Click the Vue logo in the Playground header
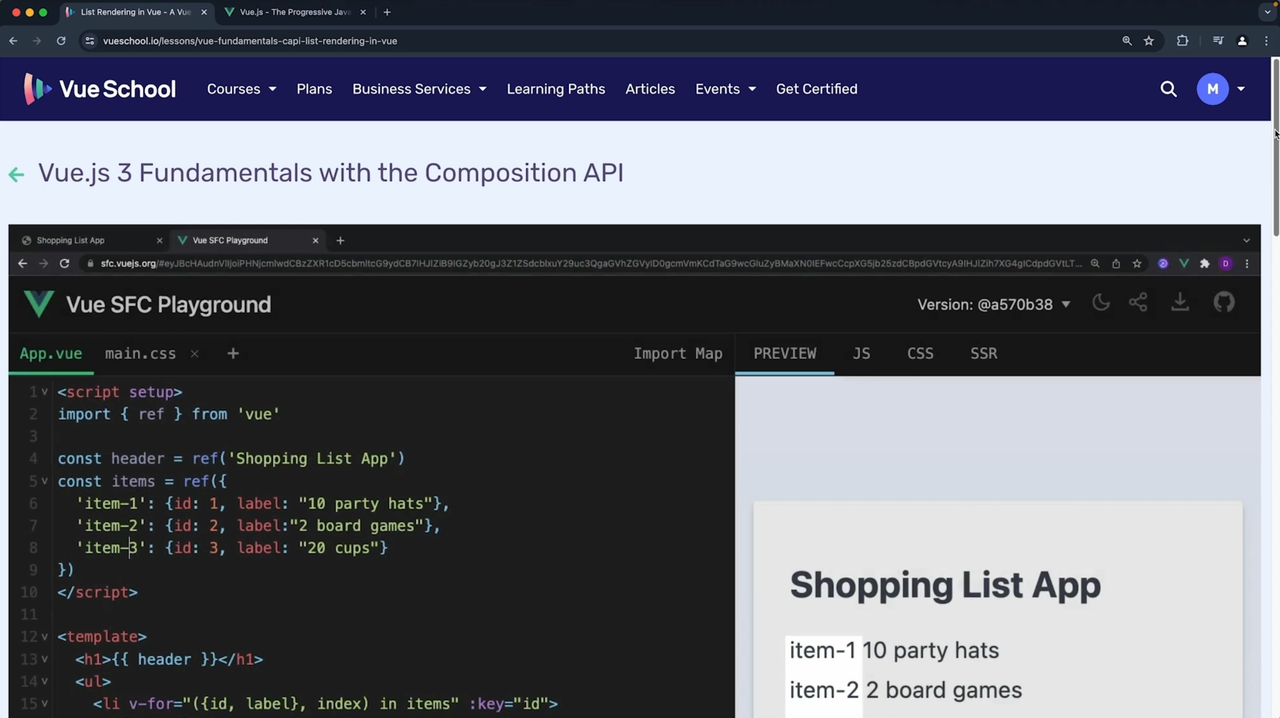The width and height of the screenshot is (1280, 718). [x=38, y=304]
